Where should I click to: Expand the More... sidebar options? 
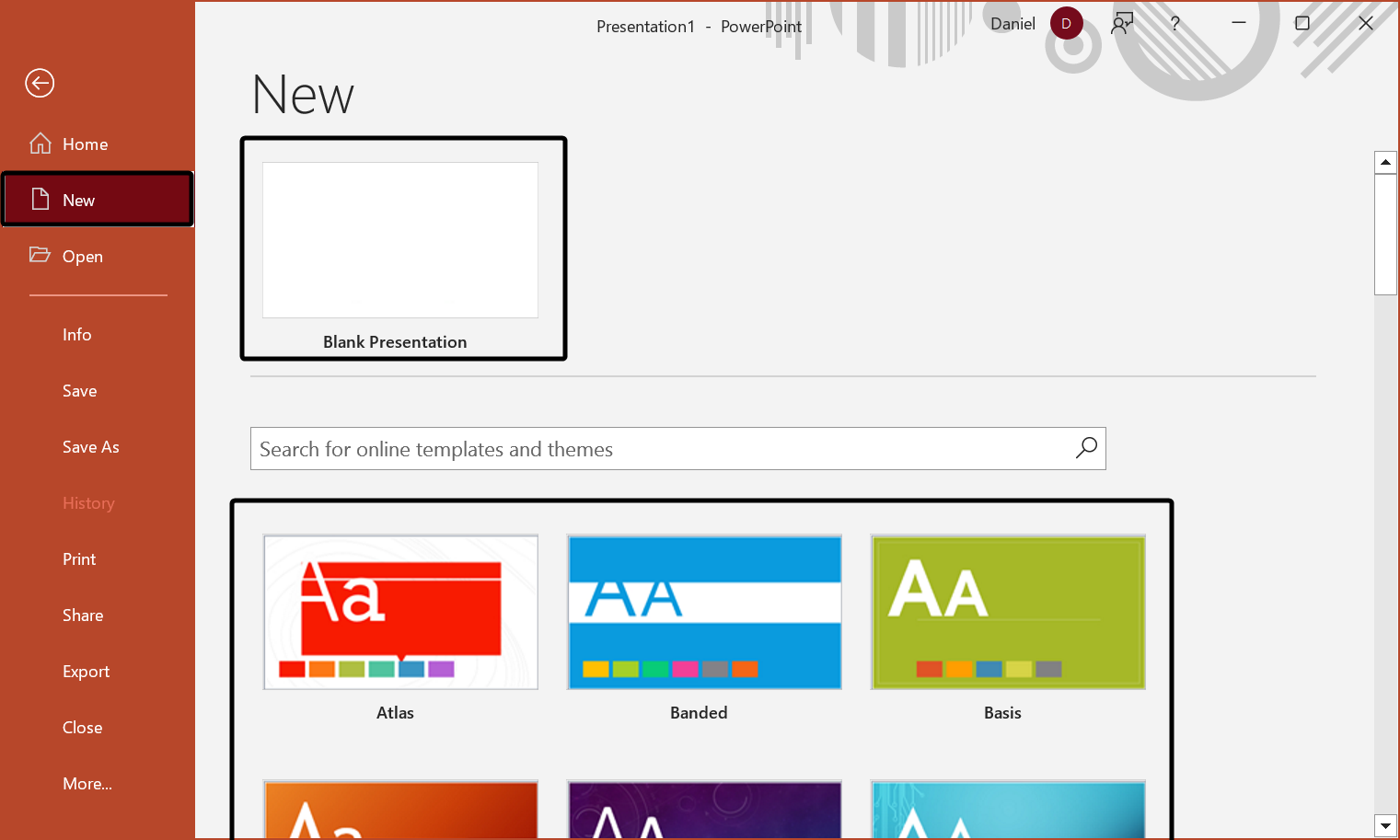pyautogui.click(x=87, y=784)
